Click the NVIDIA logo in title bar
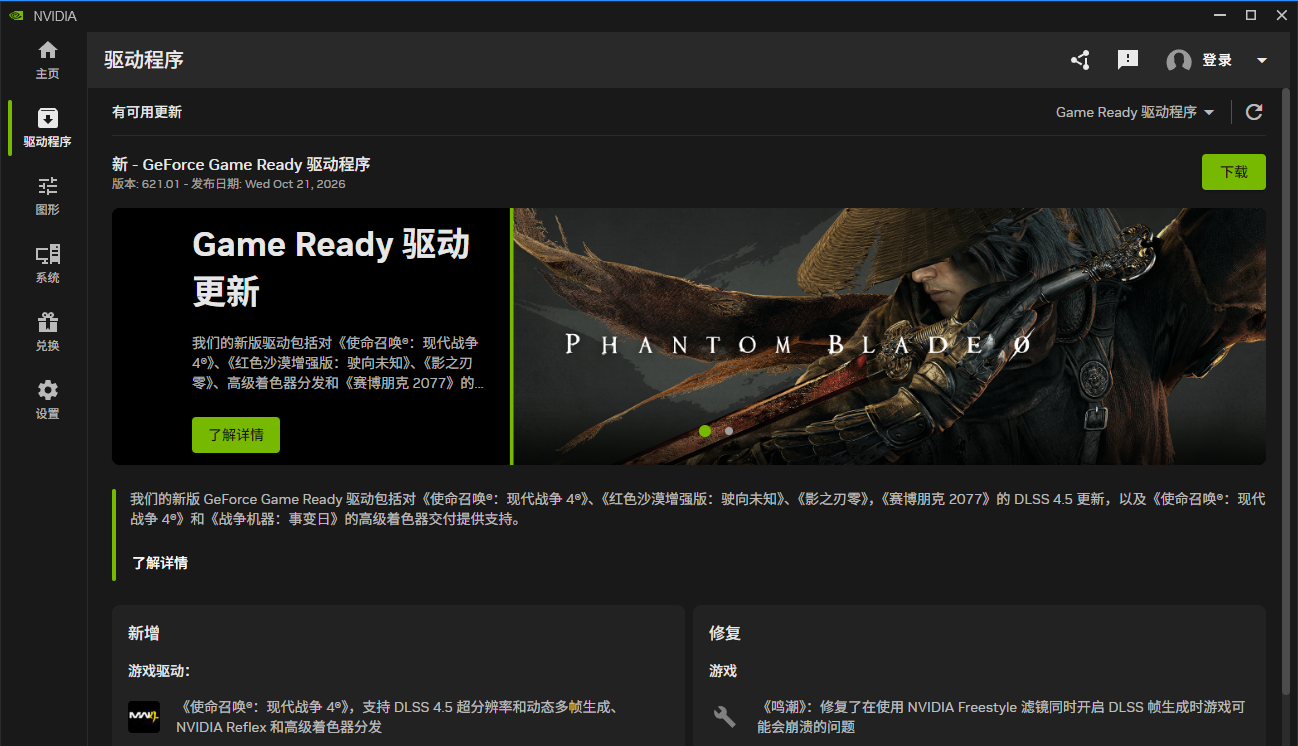 coord(16,16)
